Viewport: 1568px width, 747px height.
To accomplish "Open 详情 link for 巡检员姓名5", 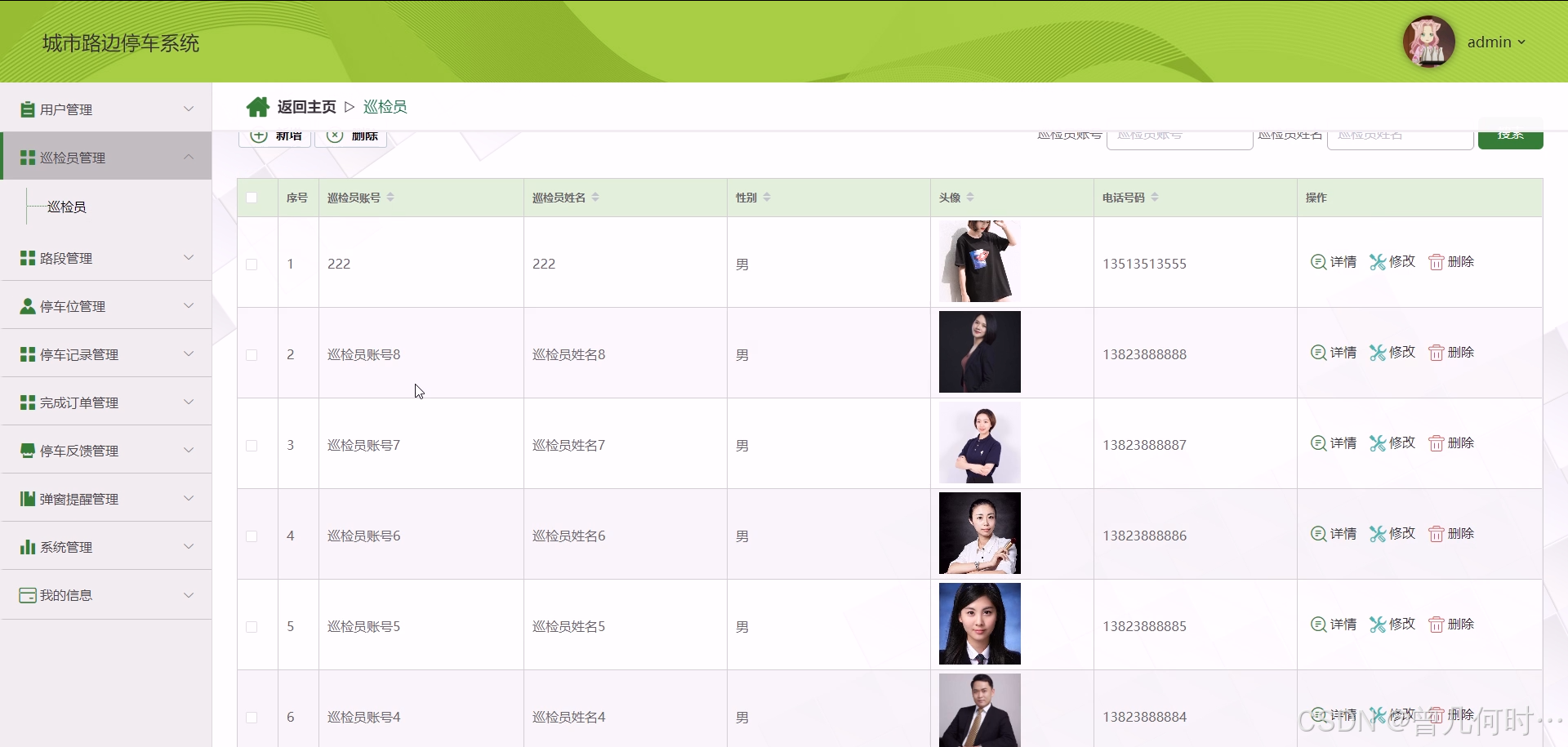I will [x=1333, y=625].
